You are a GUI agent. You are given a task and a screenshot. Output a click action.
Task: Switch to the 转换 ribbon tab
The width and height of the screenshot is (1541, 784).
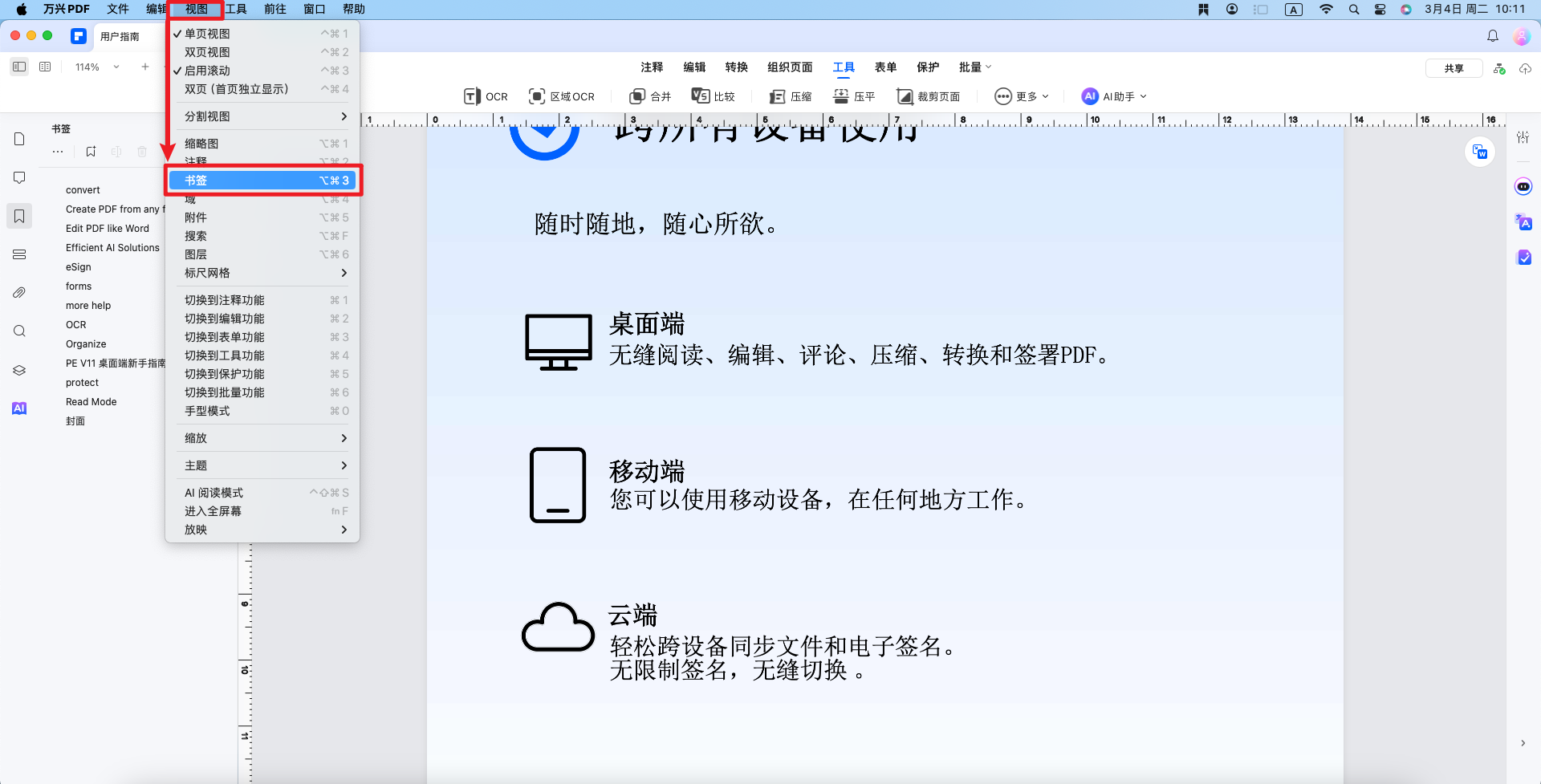click(x=736, y=67)
